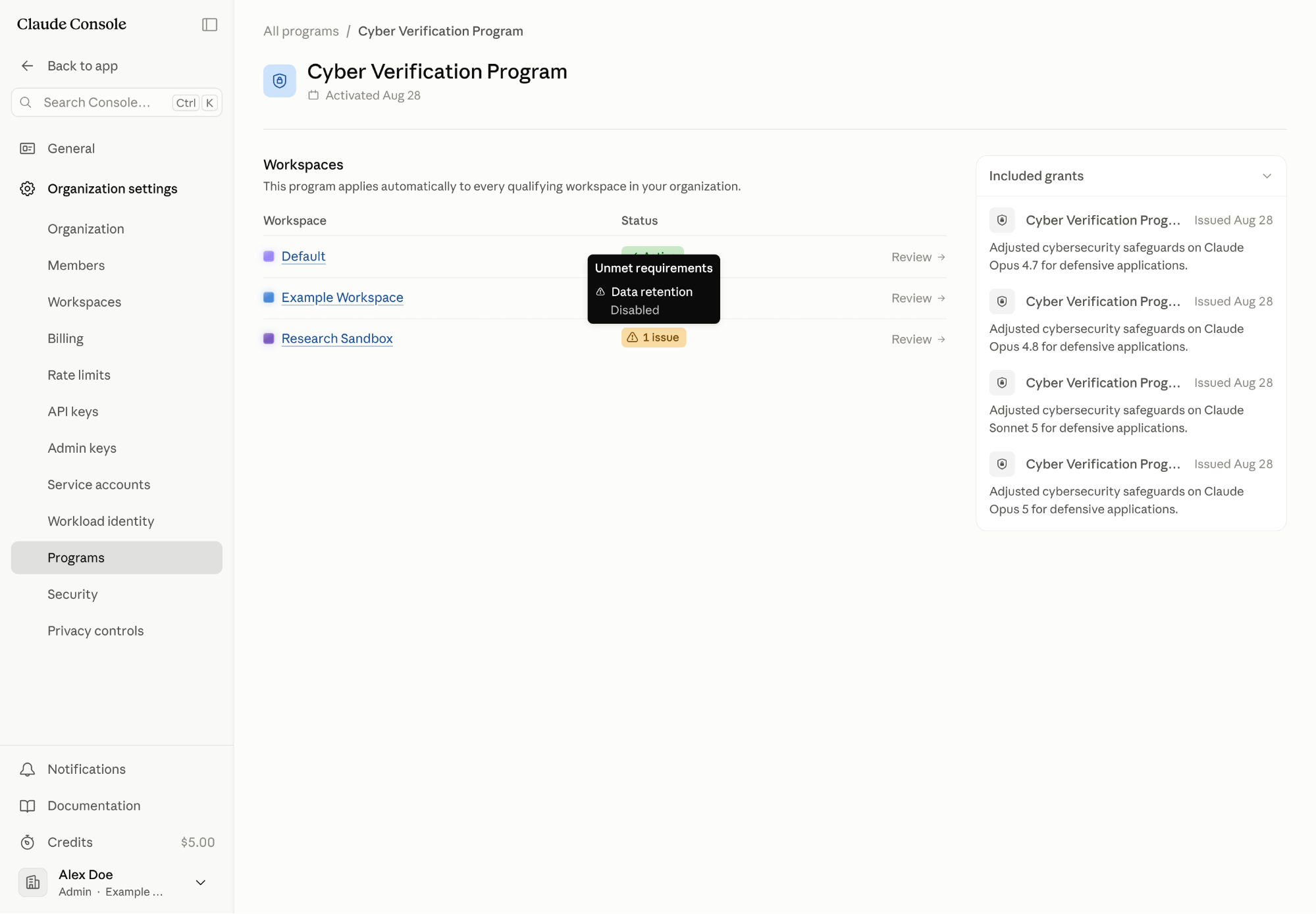This screenshot has width=1316, height=914.
Task: Click the Workspace column header
Action: point(295,220)
